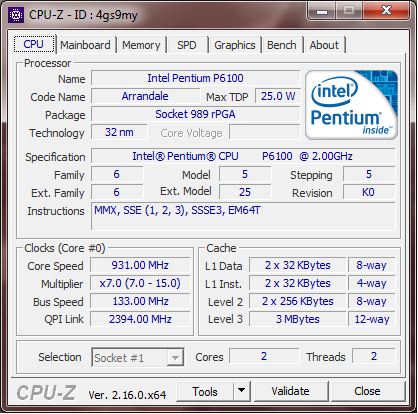
Task: Click the Clocks (Core #0) group label
Action: tap(65, 248)
